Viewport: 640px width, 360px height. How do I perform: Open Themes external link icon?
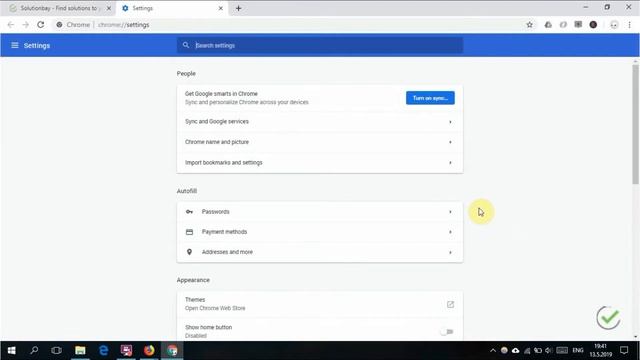pyautogui.click(x=450, y=304)
